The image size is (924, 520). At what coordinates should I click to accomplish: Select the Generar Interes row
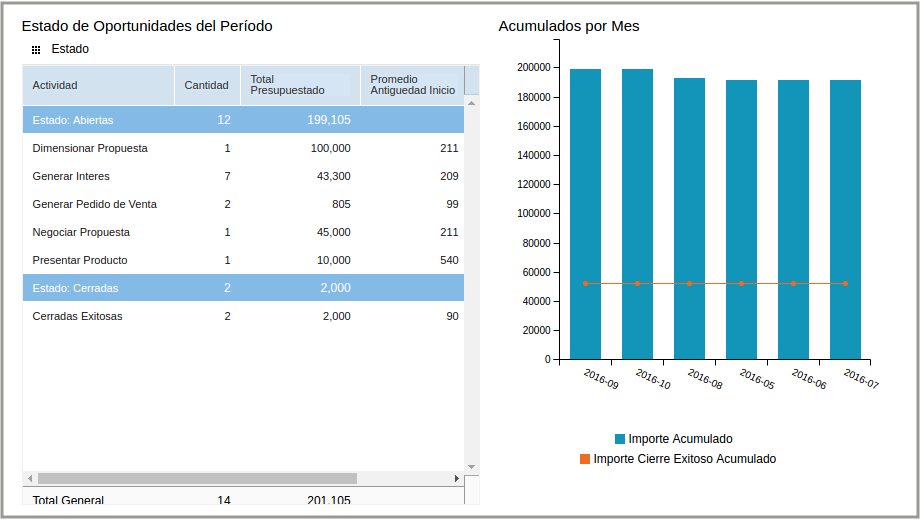click(x=71, y=176)
